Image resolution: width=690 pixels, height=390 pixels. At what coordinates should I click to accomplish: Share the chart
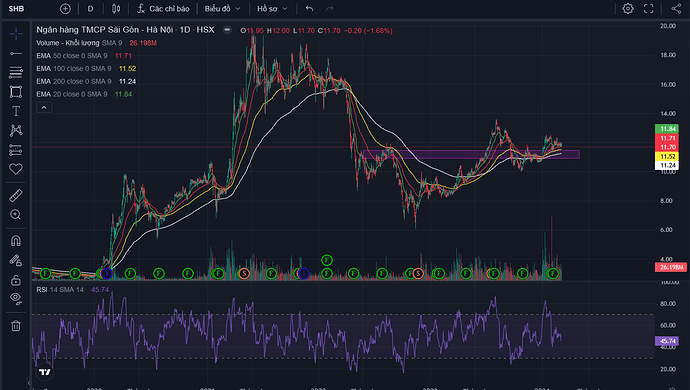(x=676, y=8)
